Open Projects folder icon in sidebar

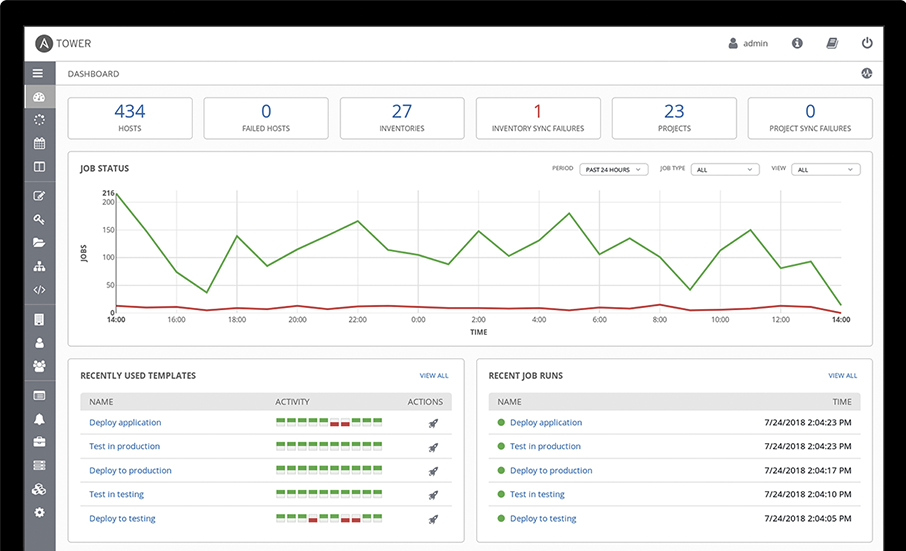click(39, 242)
